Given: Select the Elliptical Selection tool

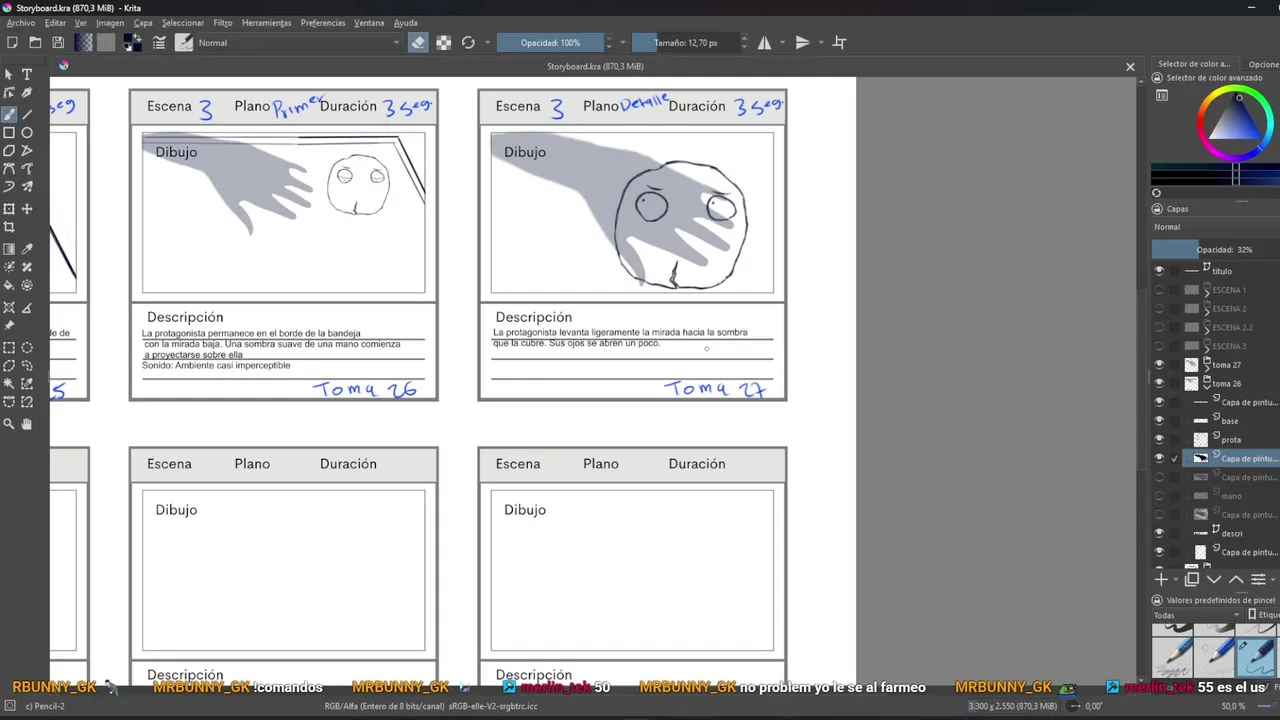Looking at the screenshot, I should point(27,348).
